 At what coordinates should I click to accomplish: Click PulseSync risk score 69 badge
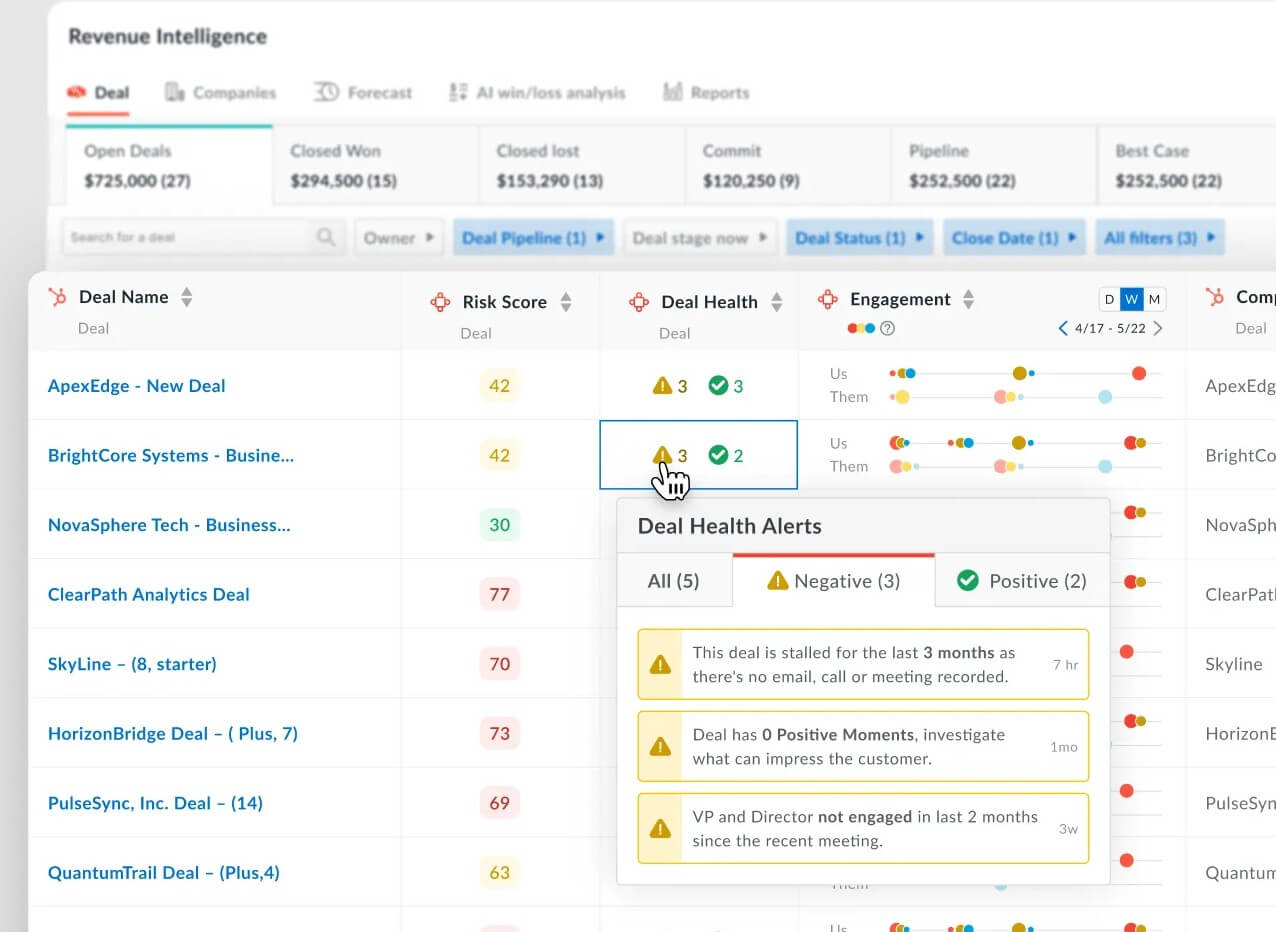[x=499, y=803]
